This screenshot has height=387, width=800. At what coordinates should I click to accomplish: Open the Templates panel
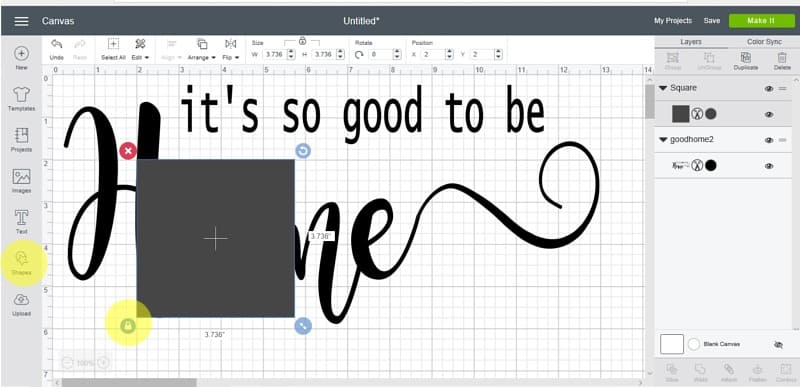[21, 98]
